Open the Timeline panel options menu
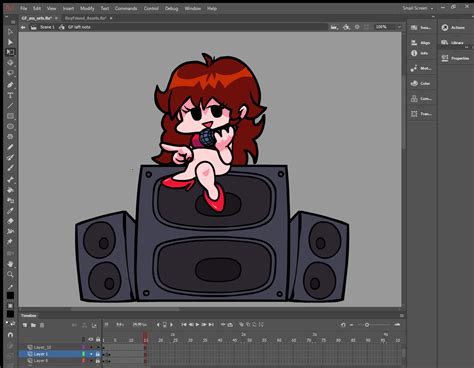Screen dimensions: 474x368 (x=402, y=316)
